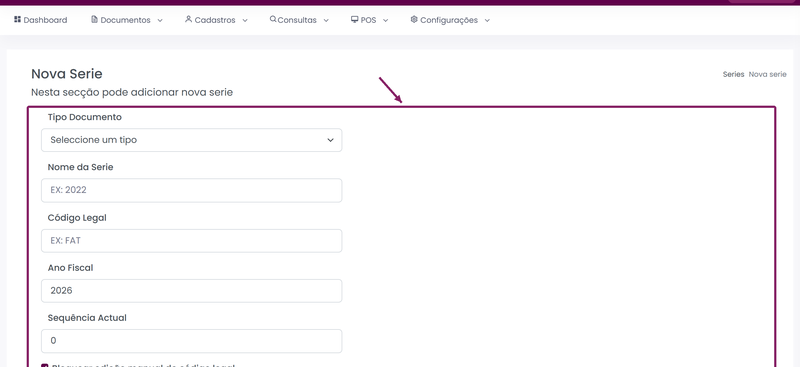Screen dimensions: 800x367
Task: Open the POS menu
Action: tap(368, 20)
